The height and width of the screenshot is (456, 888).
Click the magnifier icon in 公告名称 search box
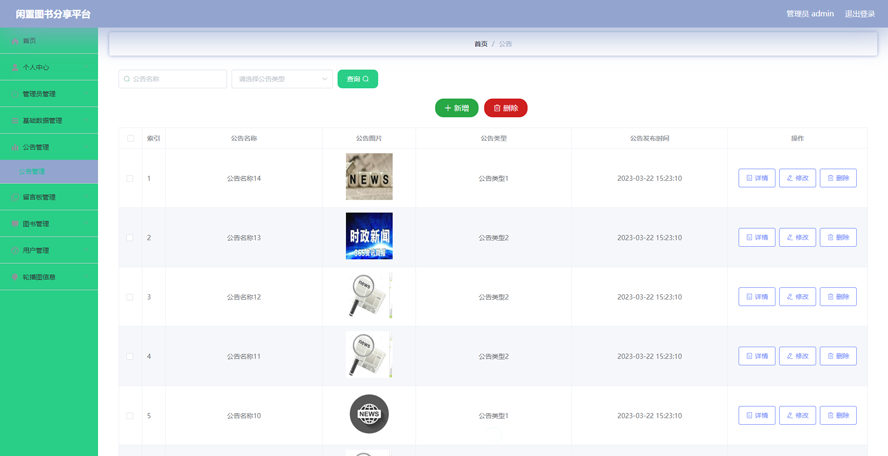coord(127,79)
